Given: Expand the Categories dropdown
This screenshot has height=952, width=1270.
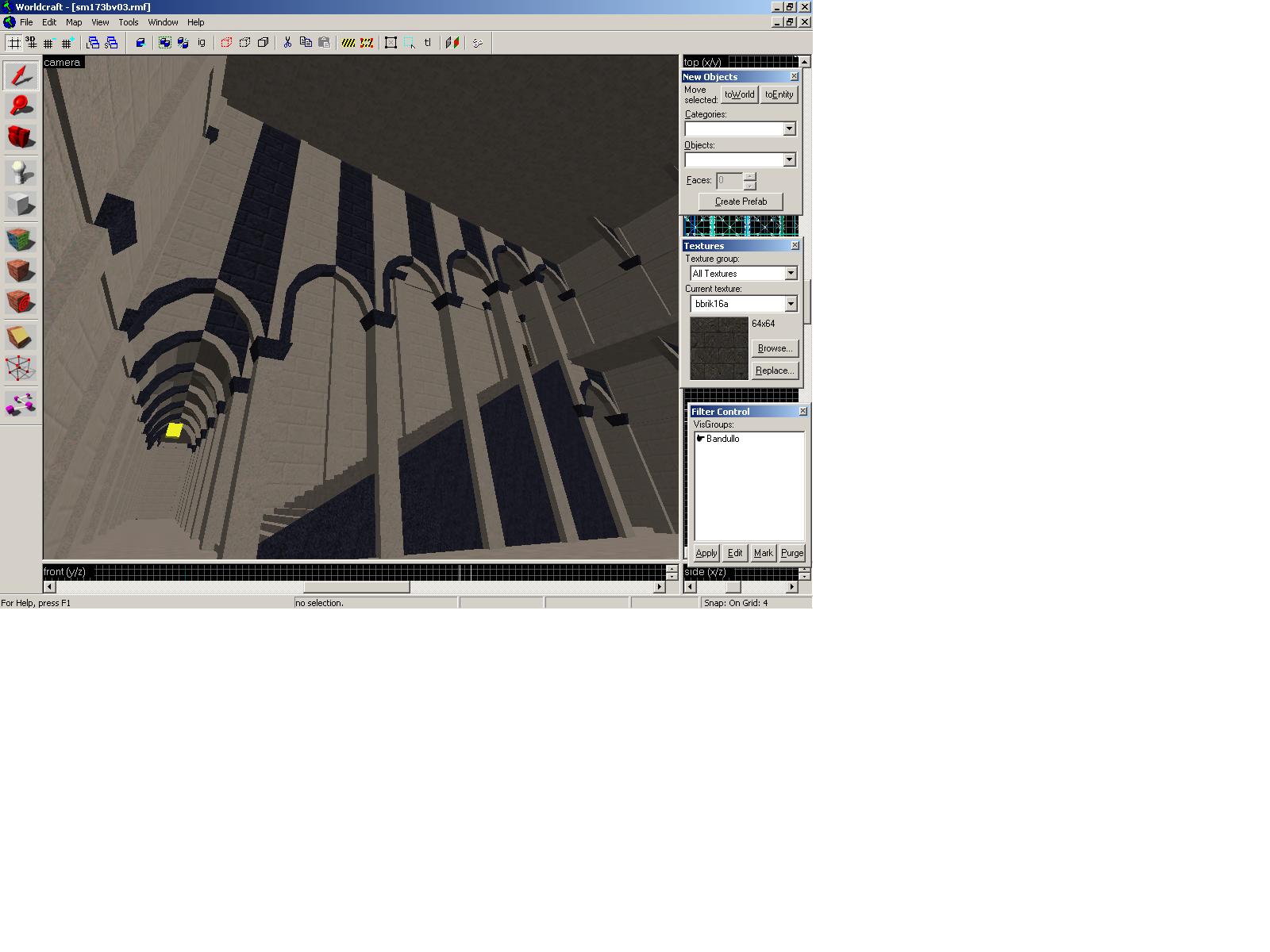Looking at the screenshot, I should pos(789,129).
